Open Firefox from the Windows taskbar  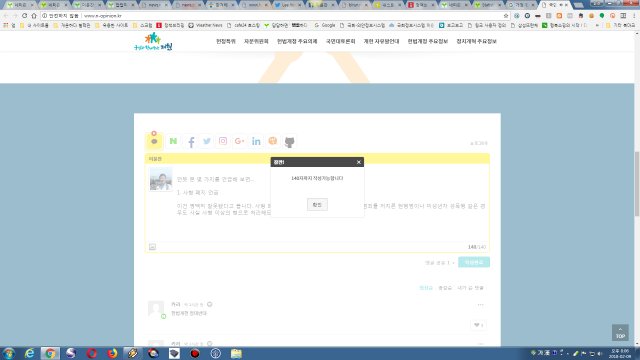coord(112,353)
